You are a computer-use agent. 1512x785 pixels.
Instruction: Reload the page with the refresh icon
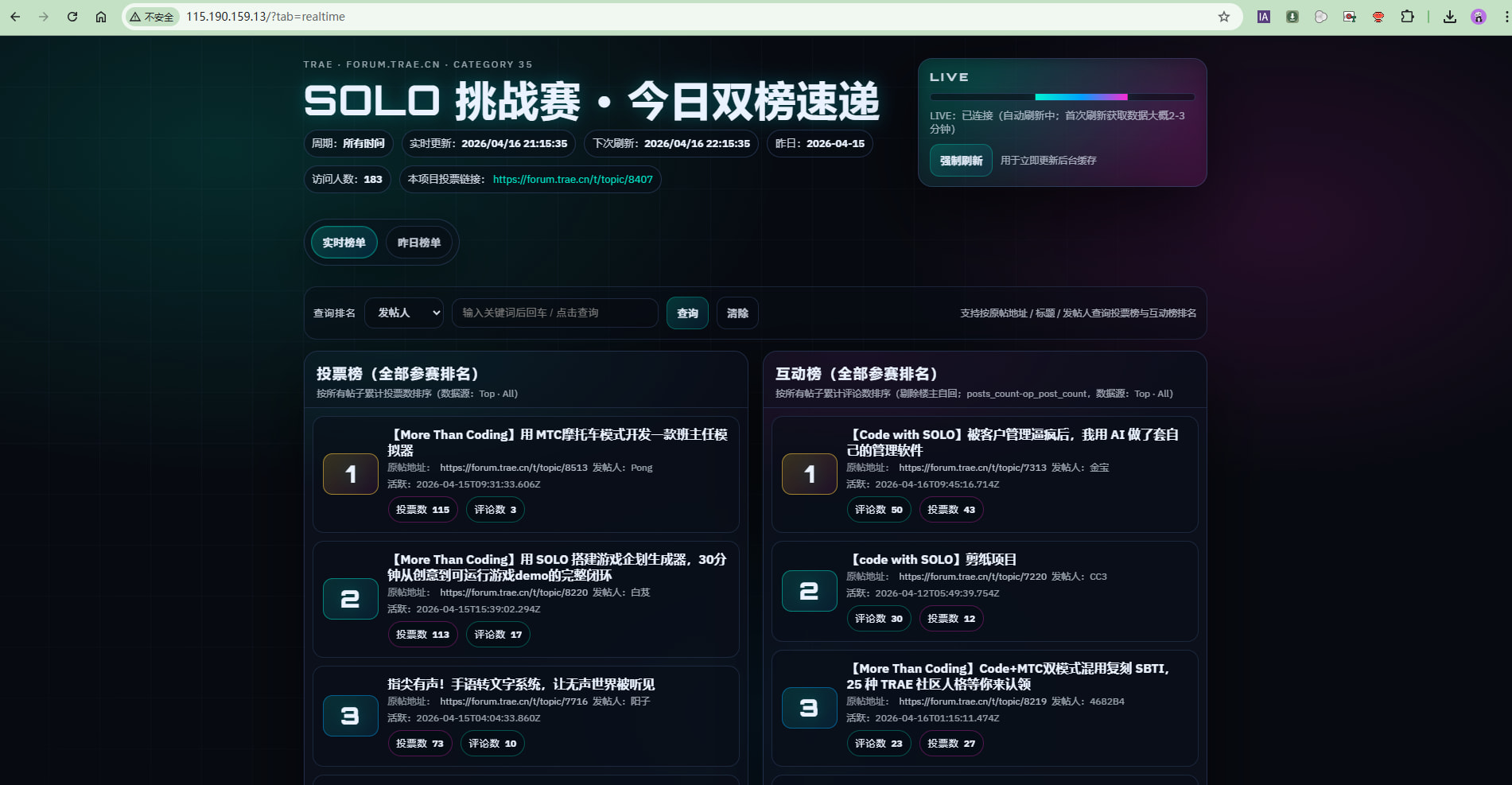(x=72, y=17)
